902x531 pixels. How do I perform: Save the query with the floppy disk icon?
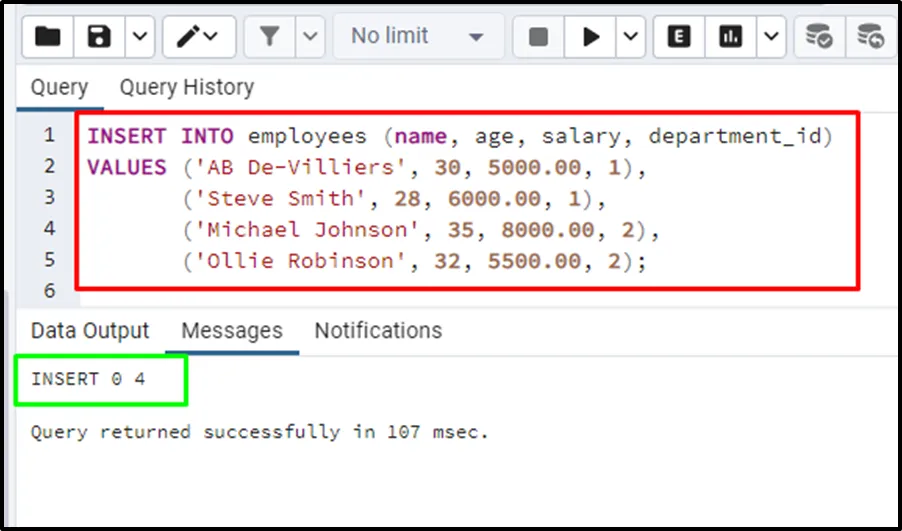pyautogui.click(x=100, y=37)
